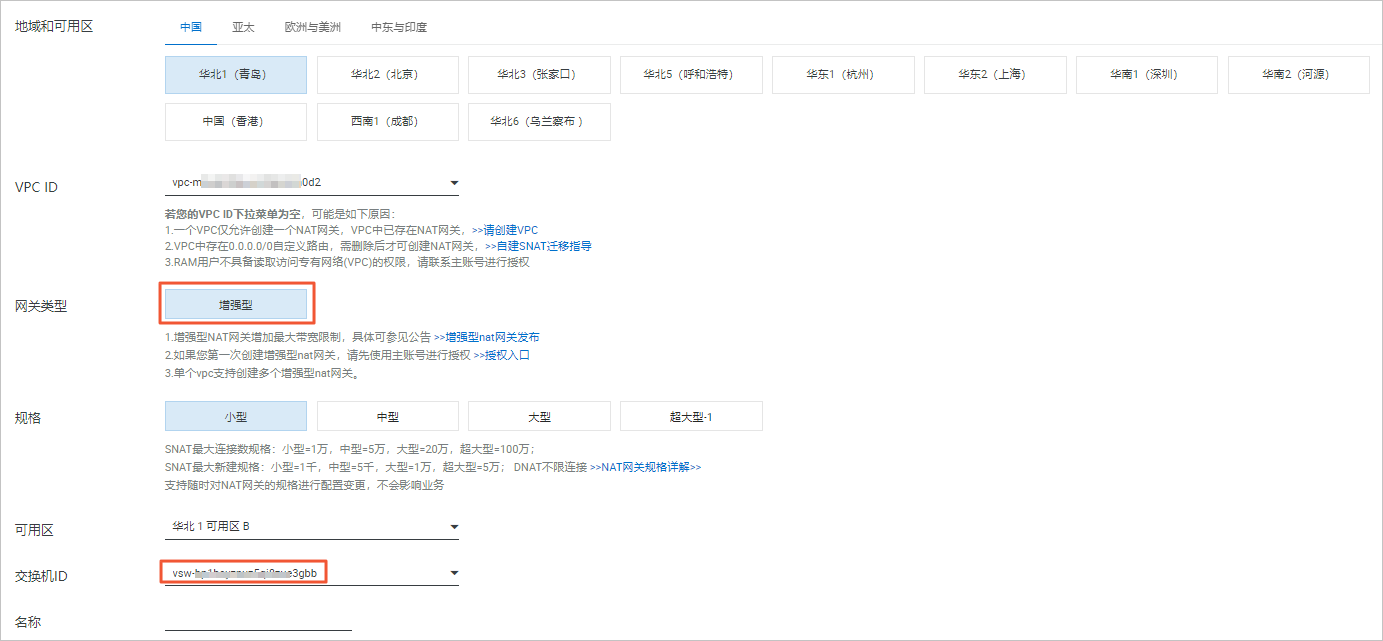Open the 中东与印度 region tab

point(399,27)
